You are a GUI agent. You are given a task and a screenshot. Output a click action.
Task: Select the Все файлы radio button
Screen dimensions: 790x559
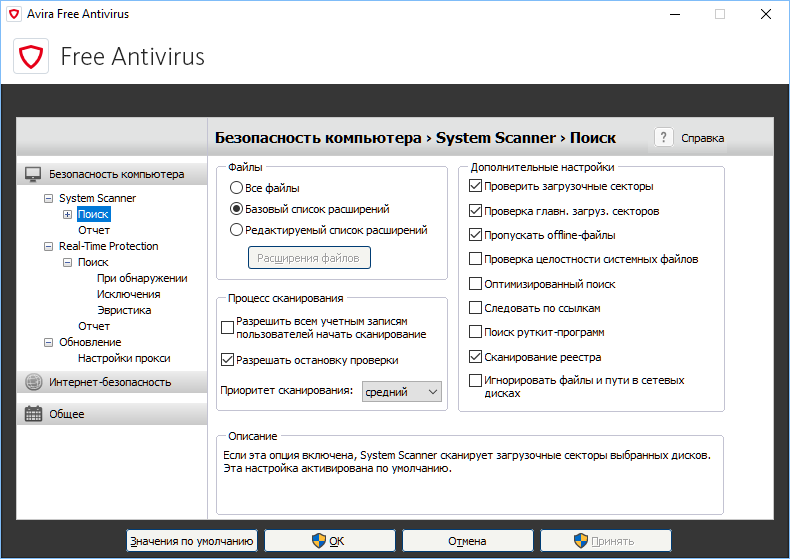tap(236, 188)
